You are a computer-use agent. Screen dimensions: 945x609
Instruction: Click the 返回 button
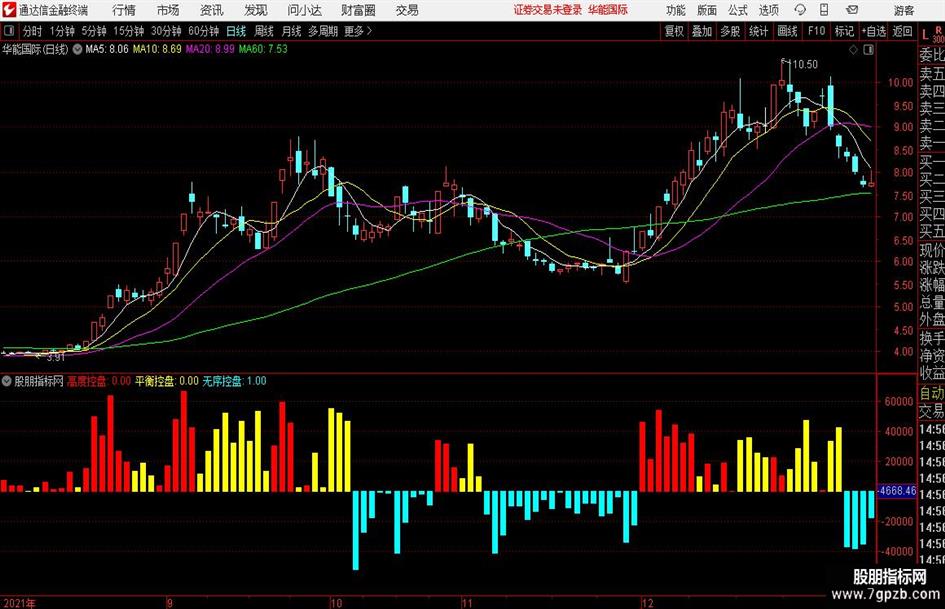[902, 31]
